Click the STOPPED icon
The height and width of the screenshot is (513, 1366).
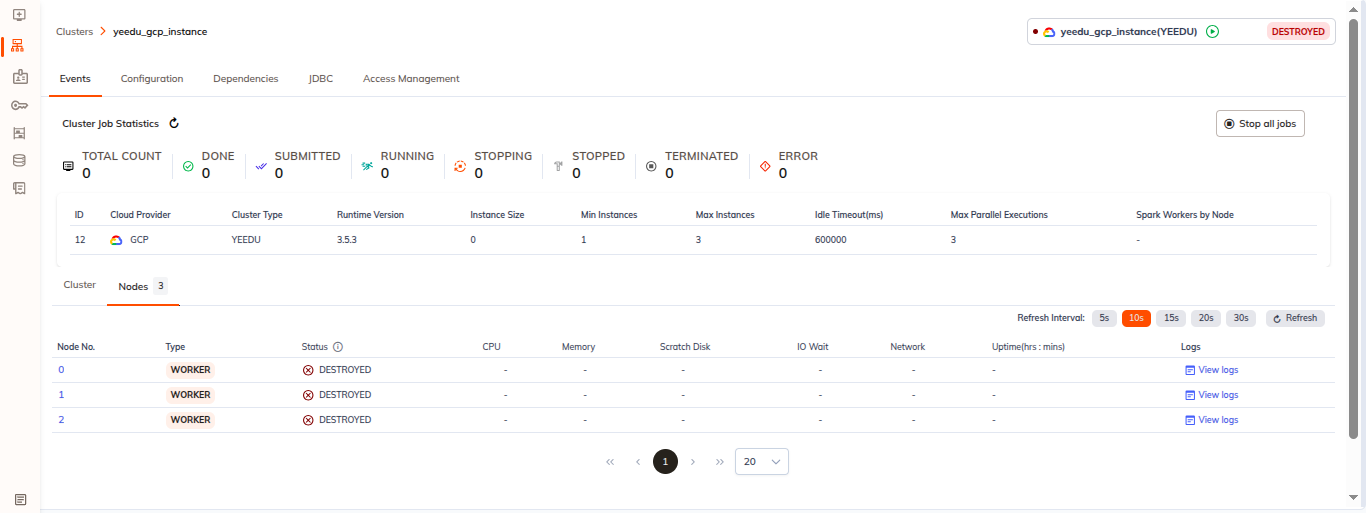point(558,166)
